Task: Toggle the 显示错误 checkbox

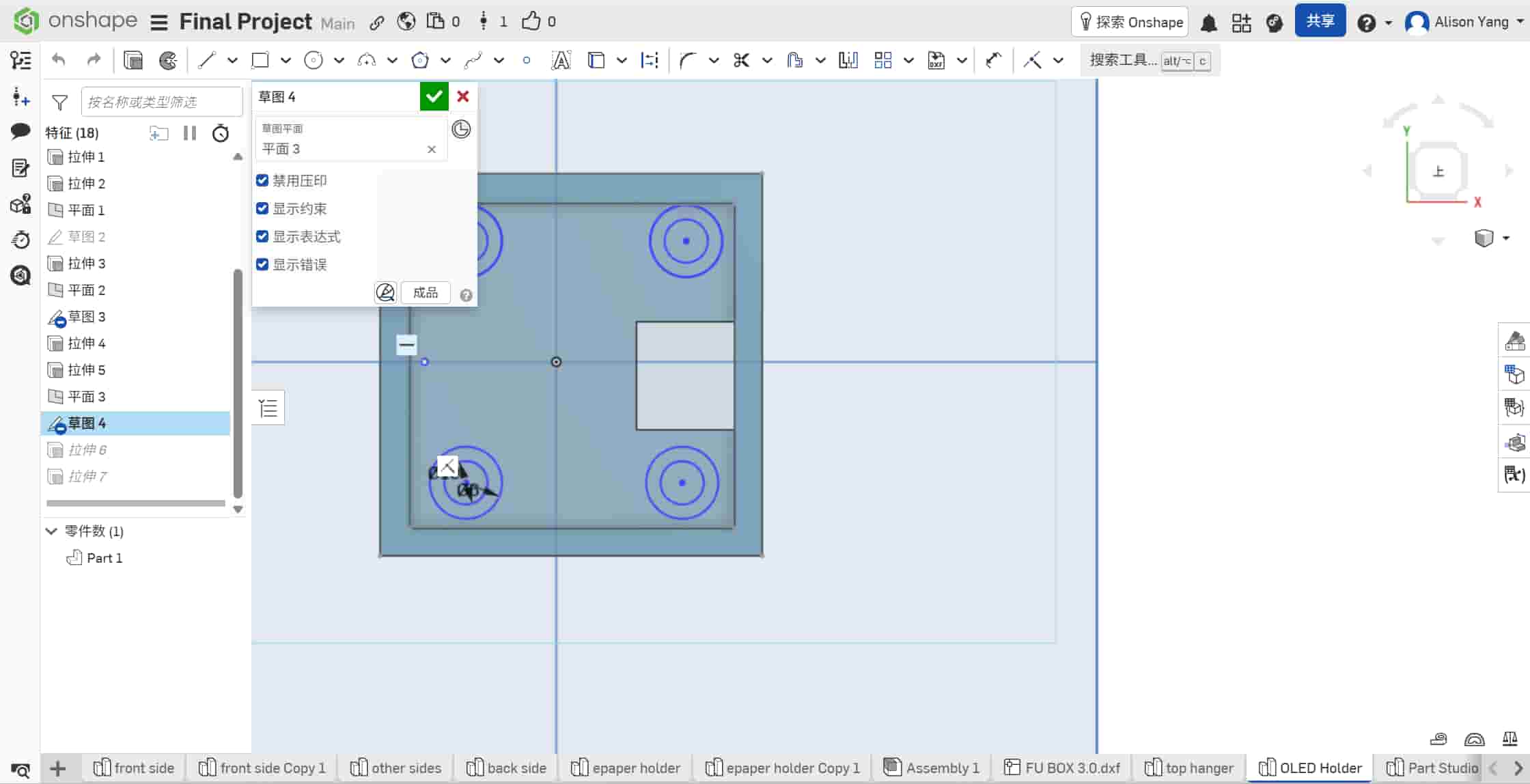Action: [262, 264]
